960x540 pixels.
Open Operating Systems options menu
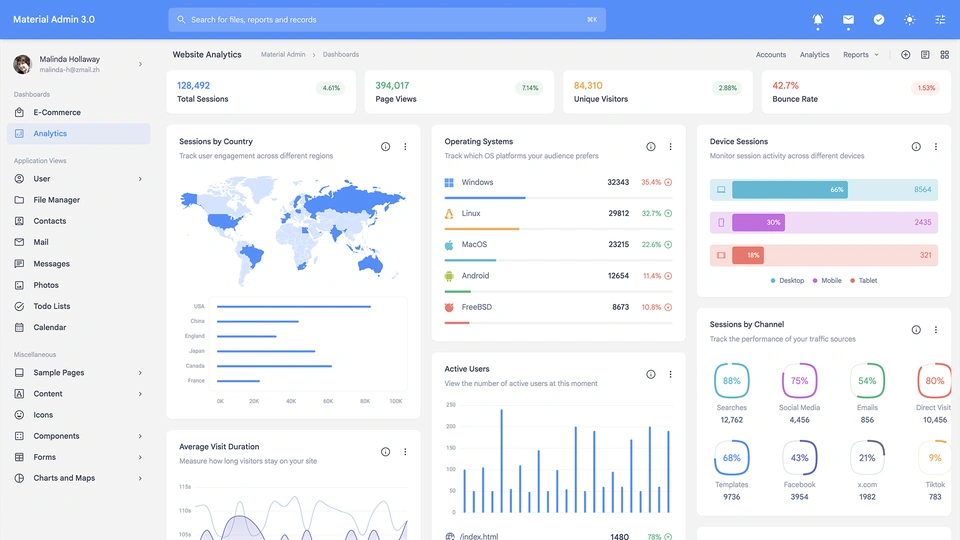(x=670, y=147)
